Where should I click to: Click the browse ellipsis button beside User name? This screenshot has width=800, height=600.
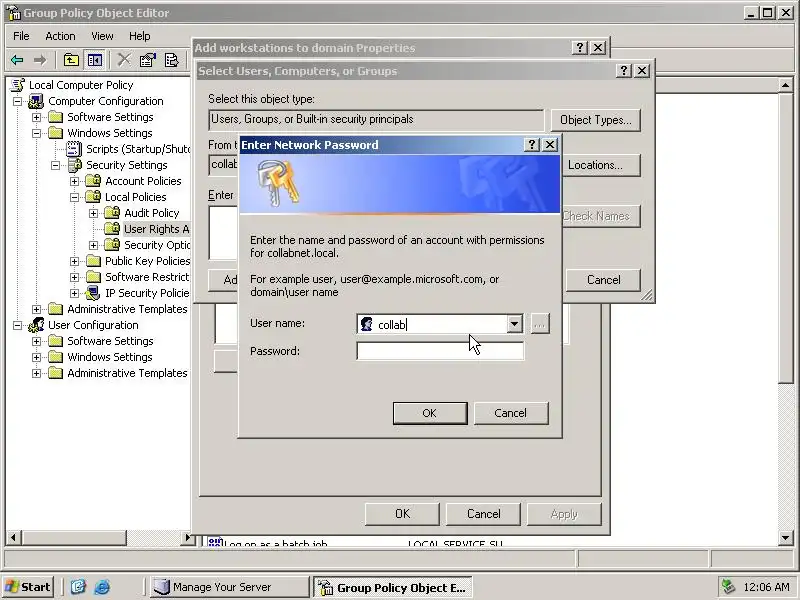[540, 324]
